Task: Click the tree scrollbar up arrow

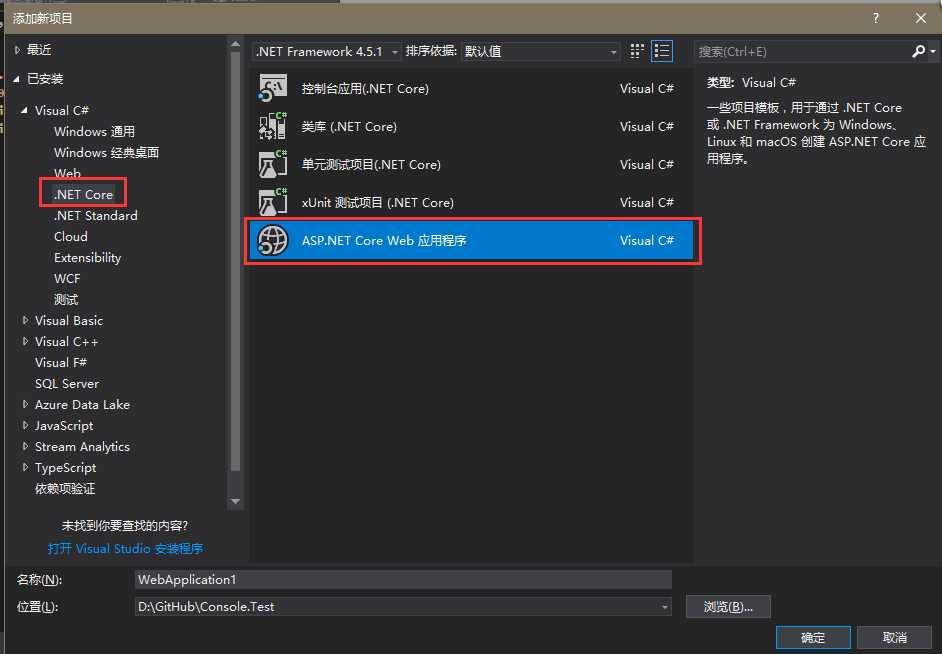Action: click(x=236, y=44)
